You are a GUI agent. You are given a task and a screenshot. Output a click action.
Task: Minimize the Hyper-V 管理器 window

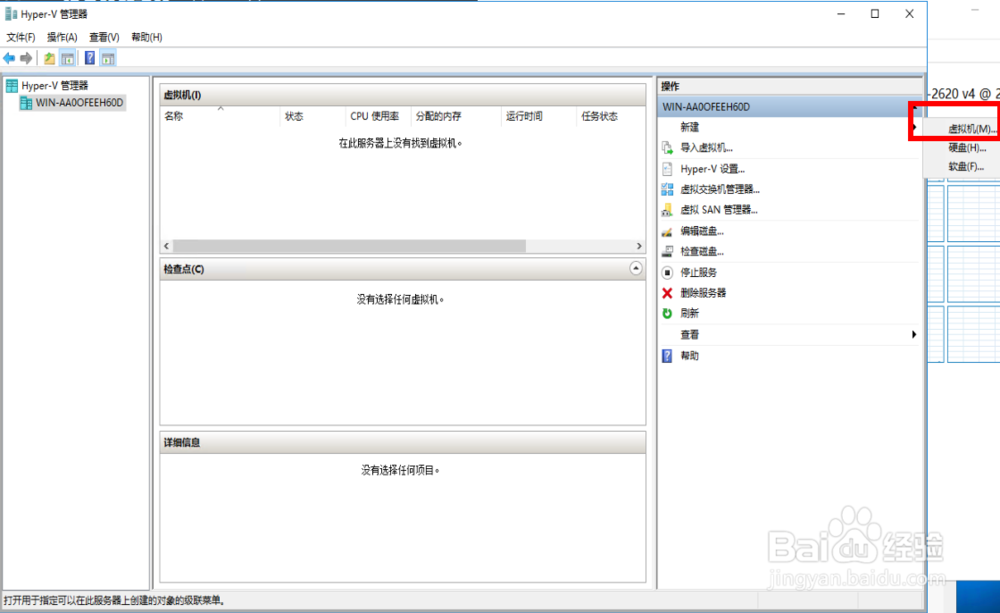coord(841,14)
